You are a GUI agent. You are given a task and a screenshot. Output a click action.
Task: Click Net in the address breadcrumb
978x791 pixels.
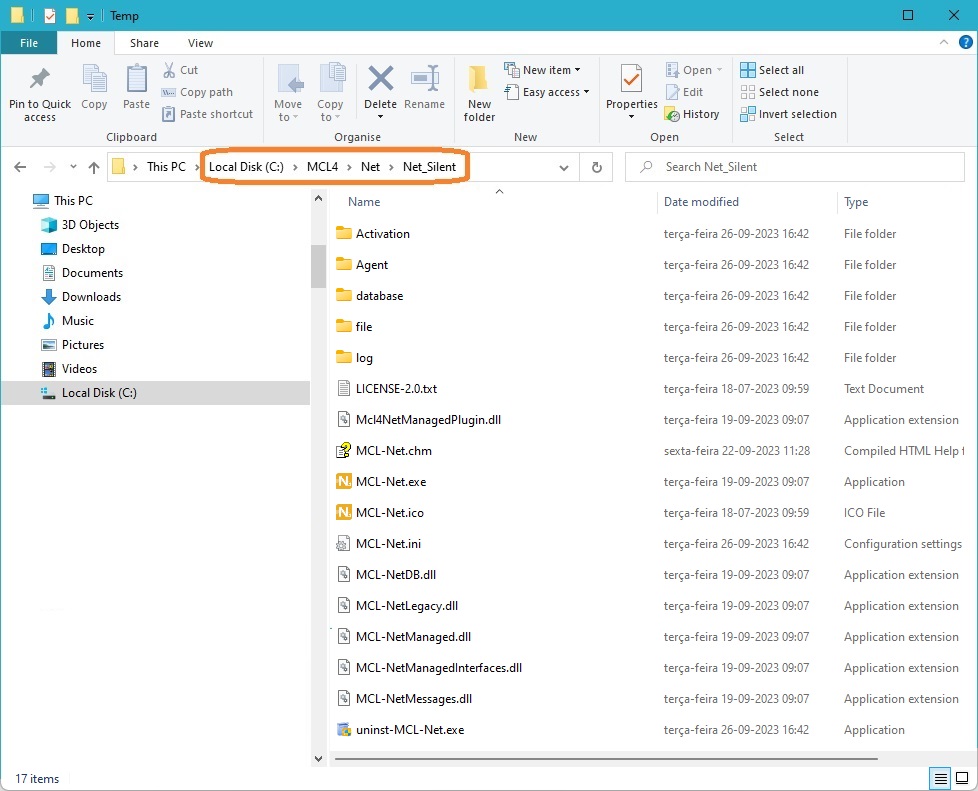[x=370, y=167]
